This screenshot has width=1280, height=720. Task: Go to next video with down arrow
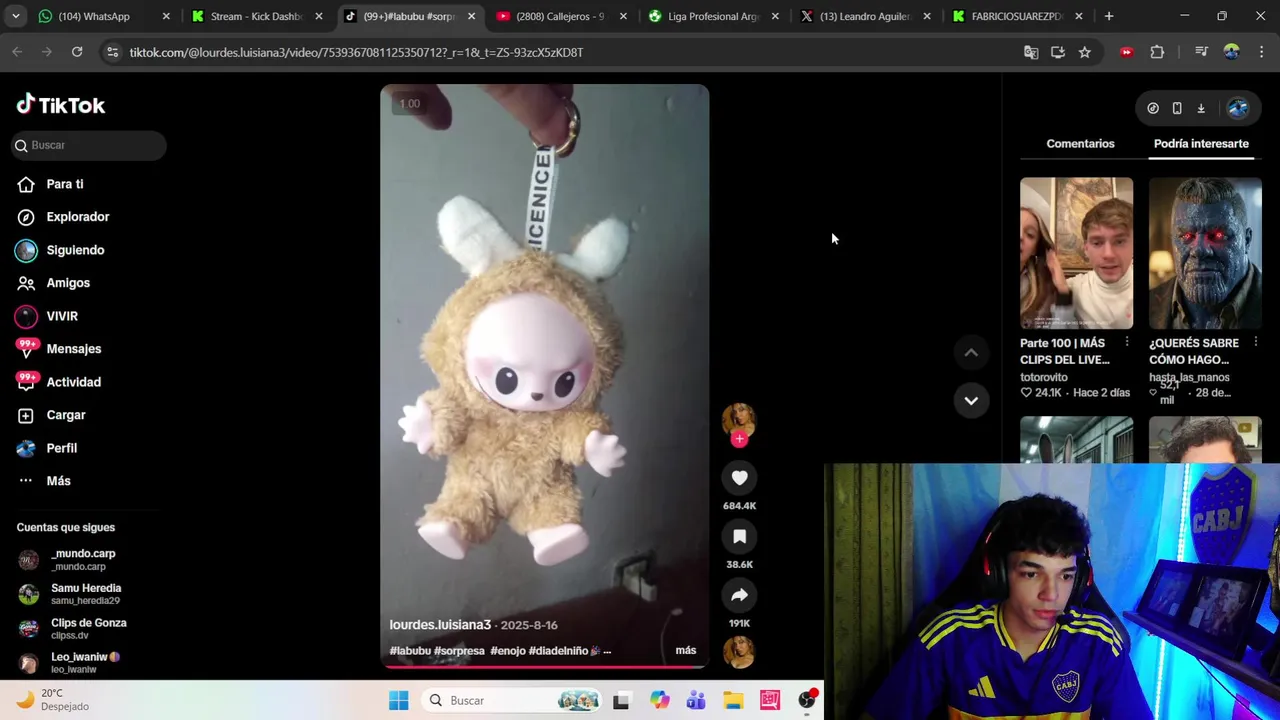[971, 400]
